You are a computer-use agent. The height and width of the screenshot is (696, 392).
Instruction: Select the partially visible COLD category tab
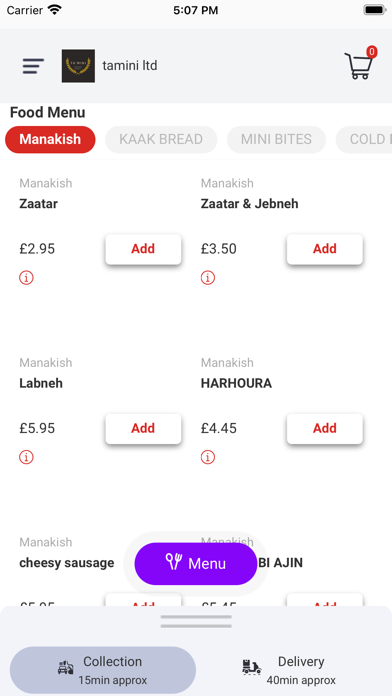point(364,139)
